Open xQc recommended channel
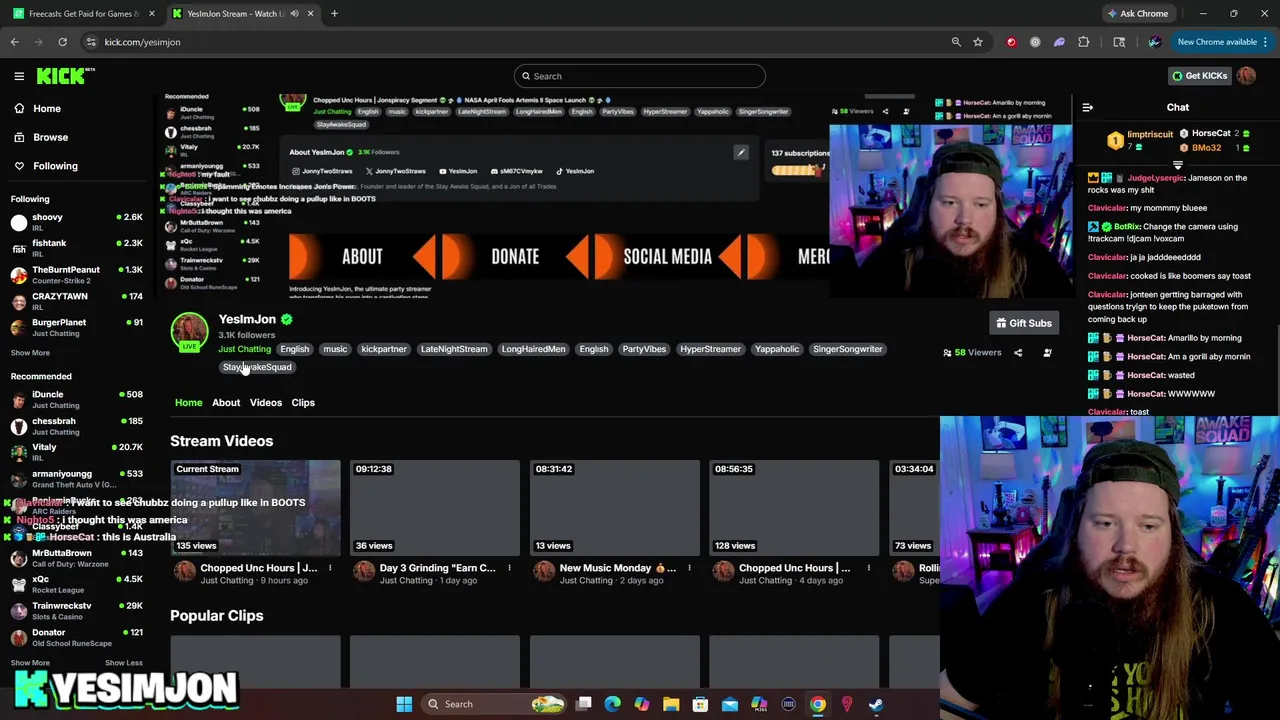This screenshot has width=1280, height=720. [x=76, y=584]
